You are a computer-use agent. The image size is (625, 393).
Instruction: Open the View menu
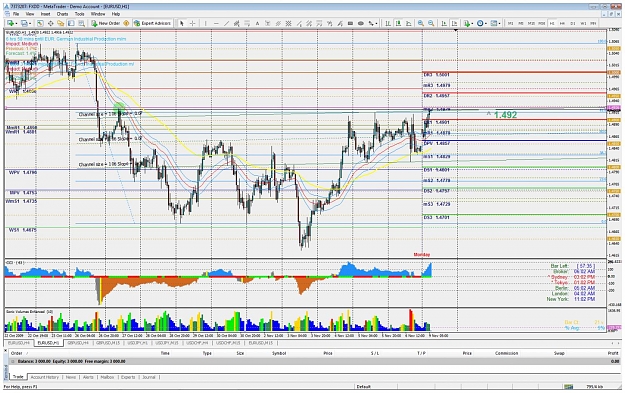point(30,14)
